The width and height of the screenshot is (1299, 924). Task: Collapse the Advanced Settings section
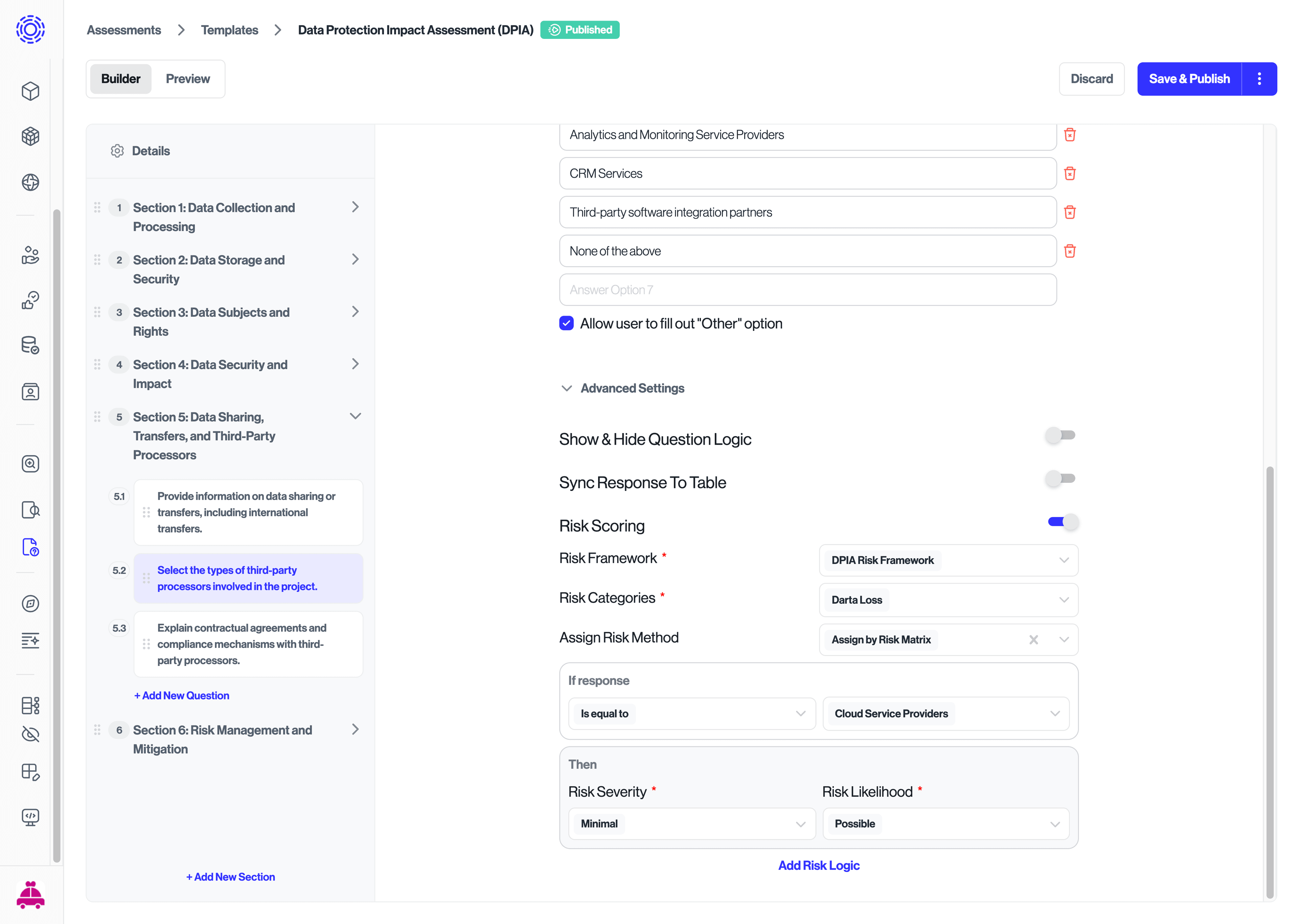click(567, 388)
